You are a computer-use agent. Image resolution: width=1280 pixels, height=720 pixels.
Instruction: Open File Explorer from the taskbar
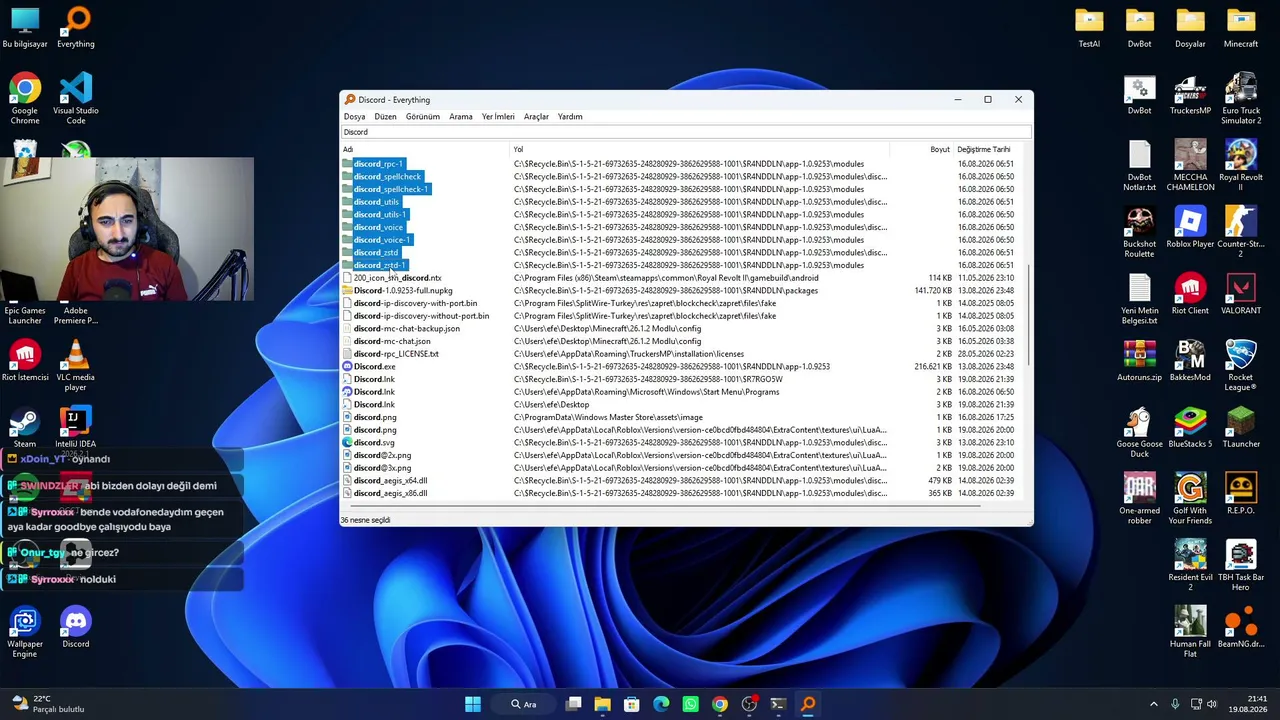(602, 704)
